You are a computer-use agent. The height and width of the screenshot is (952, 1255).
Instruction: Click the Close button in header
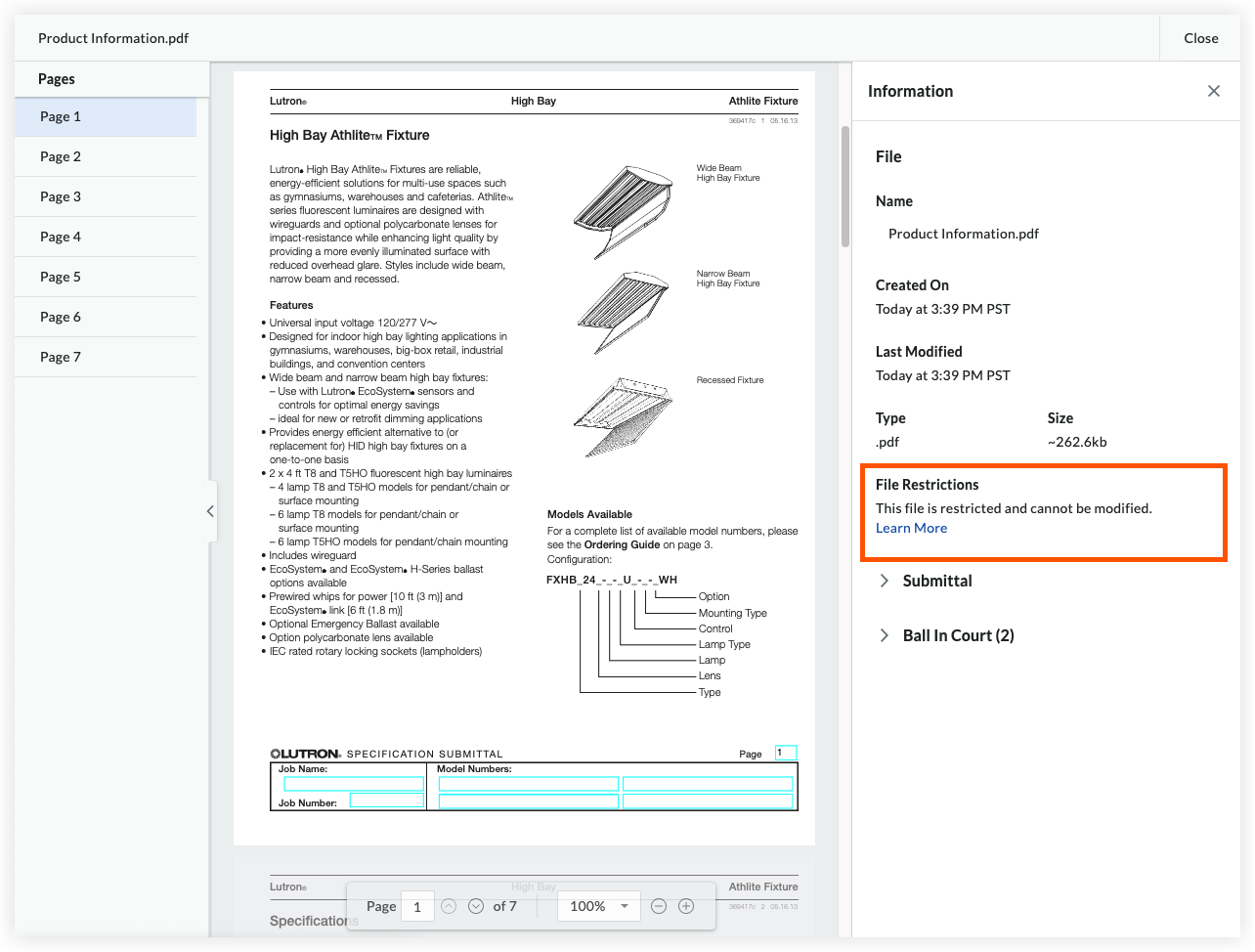1200,38
